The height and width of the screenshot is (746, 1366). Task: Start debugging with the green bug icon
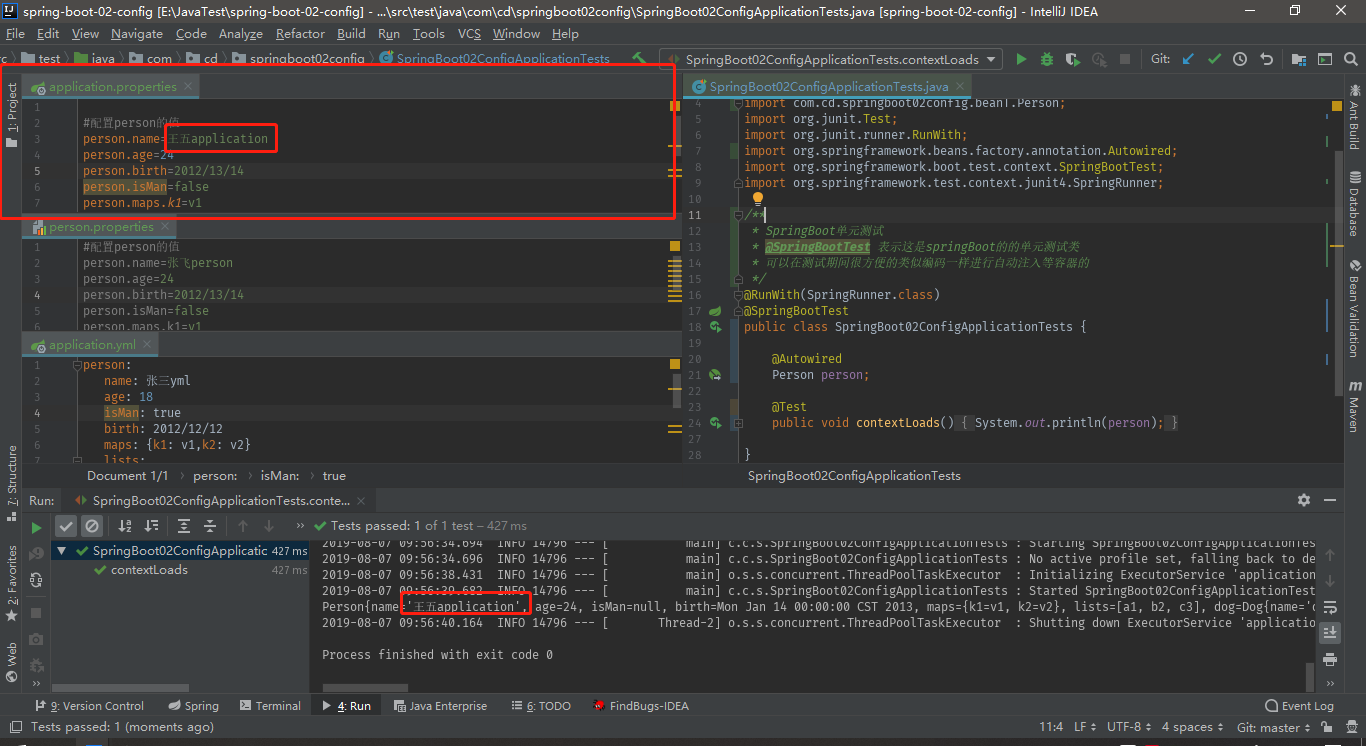point(1047,59)
